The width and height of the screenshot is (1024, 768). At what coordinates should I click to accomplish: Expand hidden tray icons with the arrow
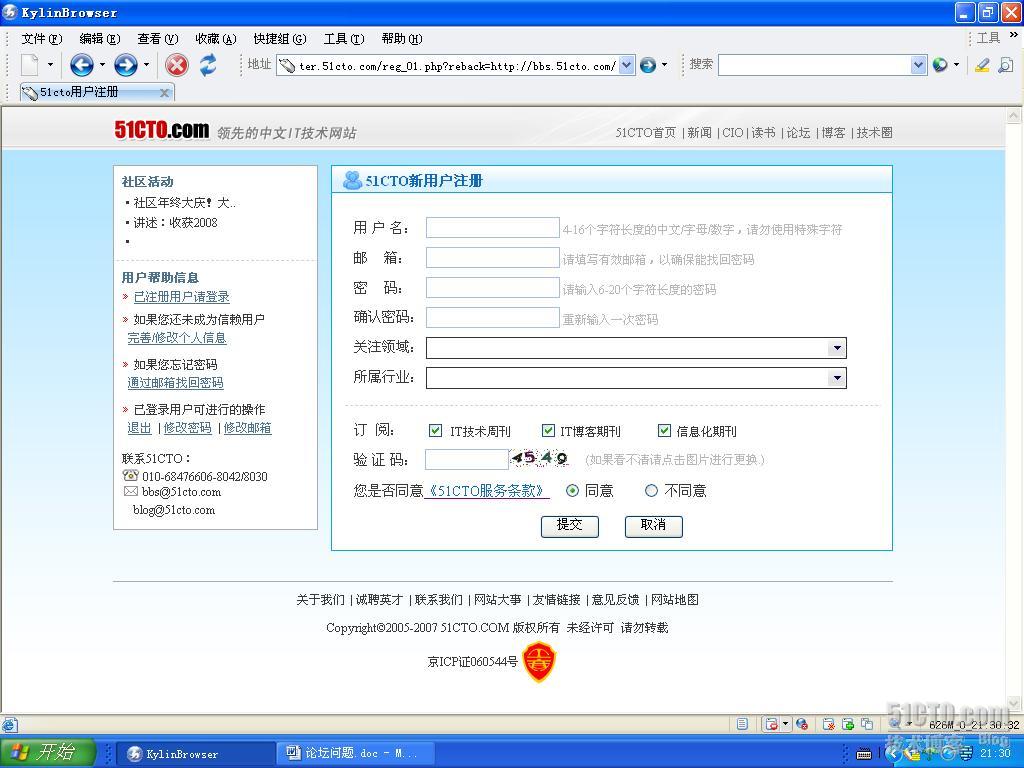[893, 754]
